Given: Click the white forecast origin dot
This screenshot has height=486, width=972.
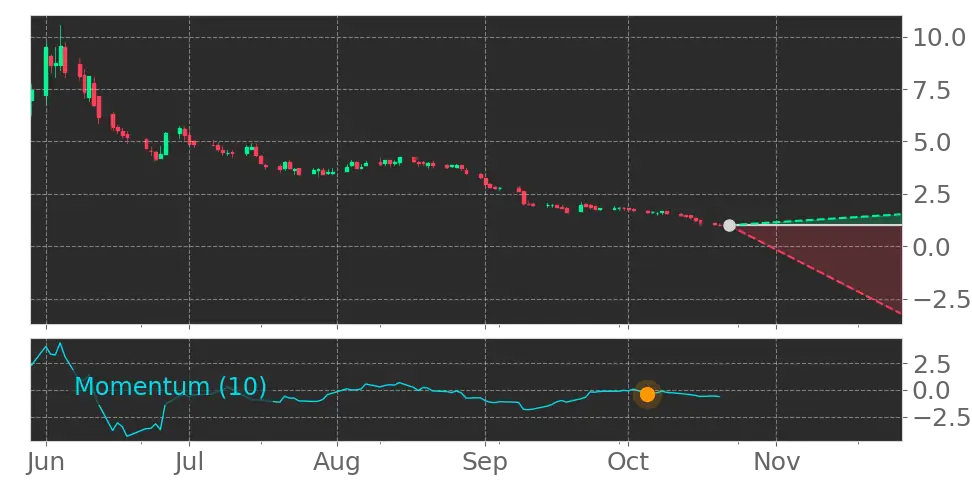Looking at the screenshot, I should [729, 226].
